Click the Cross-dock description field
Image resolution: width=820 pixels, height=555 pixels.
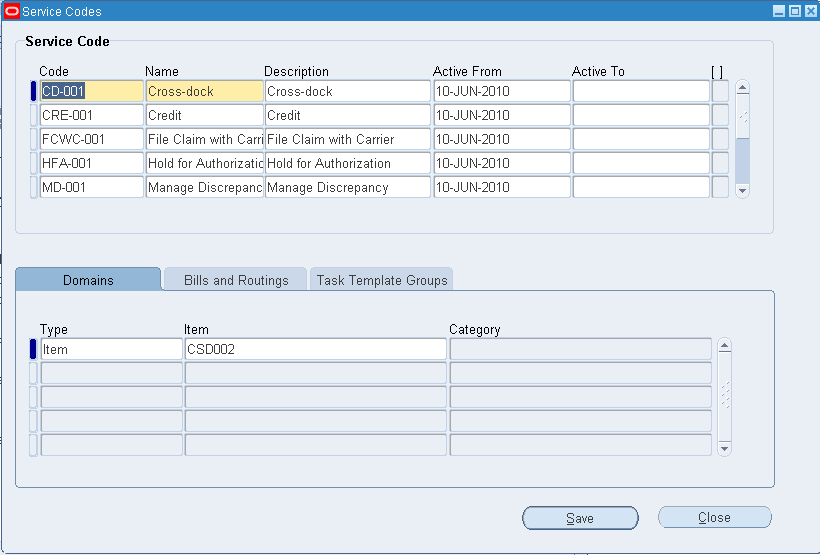tap(348, 91)
